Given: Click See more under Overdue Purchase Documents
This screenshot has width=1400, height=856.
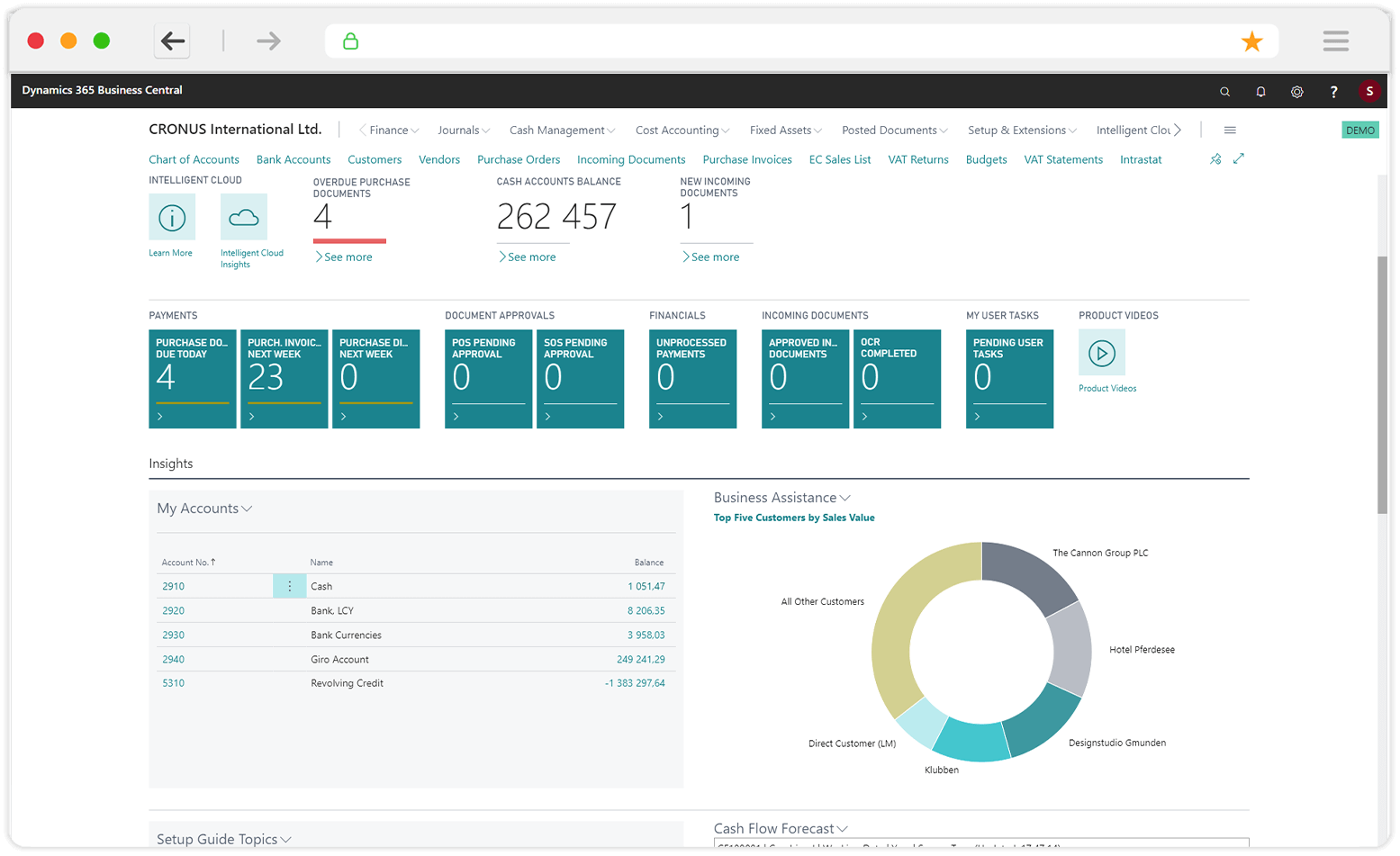Looking at the screenshot, I should 344,257.
